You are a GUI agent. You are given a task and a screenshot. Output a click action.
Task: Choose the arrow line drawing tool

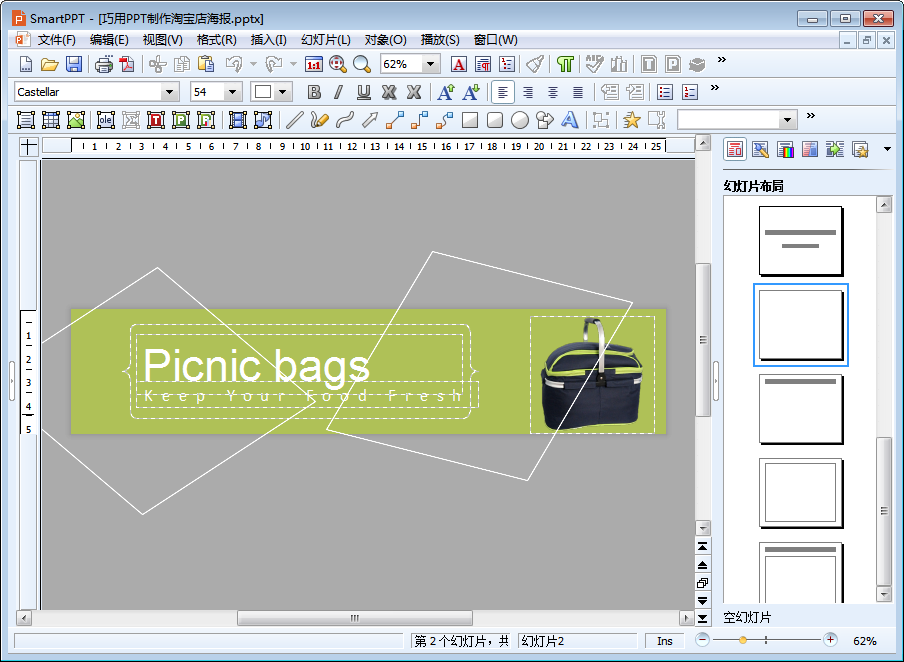coord(370,120)
